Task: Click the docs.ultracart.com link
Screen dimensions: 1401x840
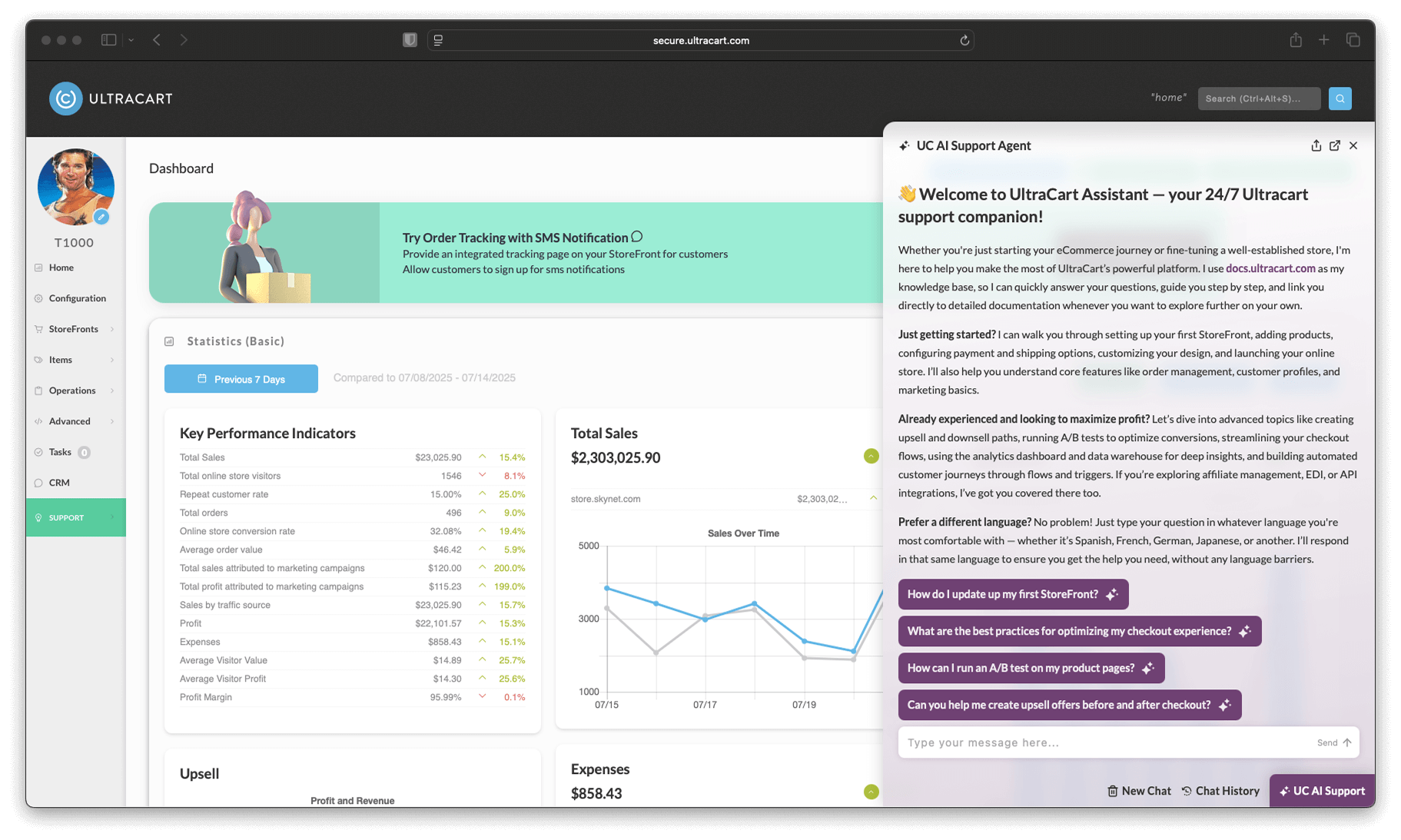Action: coord(1270,268)
